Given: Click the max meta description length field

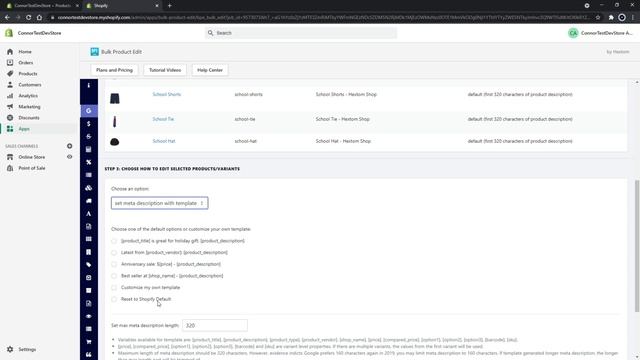Looking at the screenshot, I should tap(215, 325).
